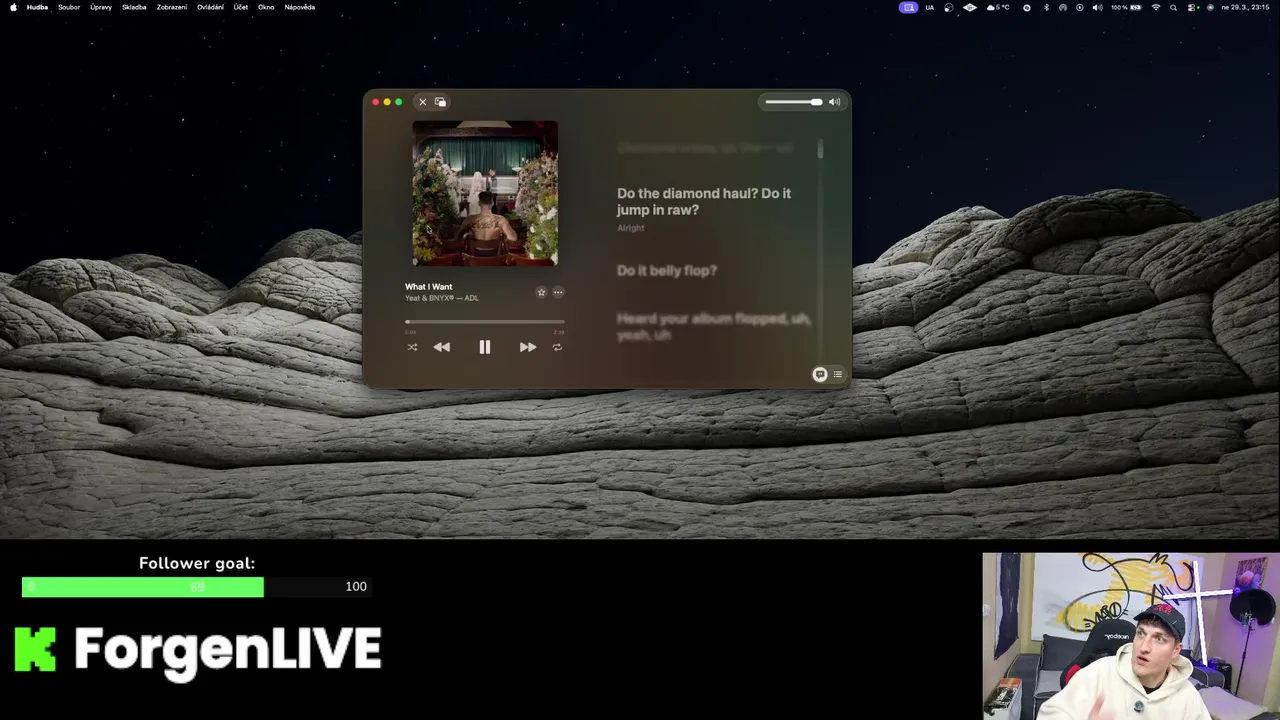
Task: Toggle repeat mode in the mini player
Action: (x=557, y=347)
